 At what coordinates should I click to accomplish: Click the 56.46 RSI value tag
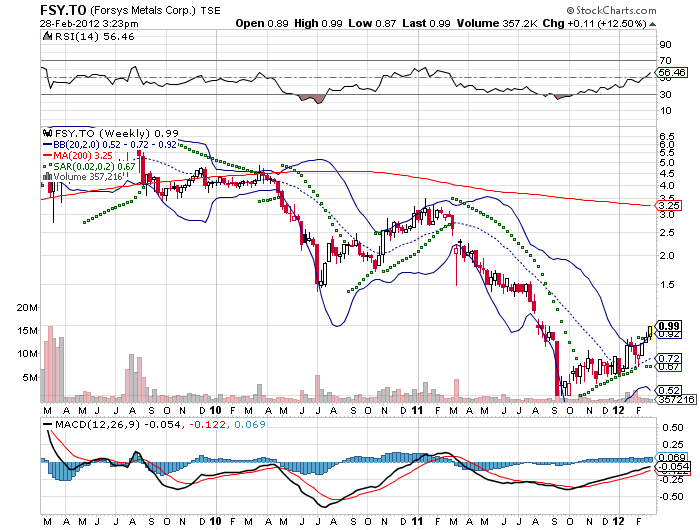[671, 72]
